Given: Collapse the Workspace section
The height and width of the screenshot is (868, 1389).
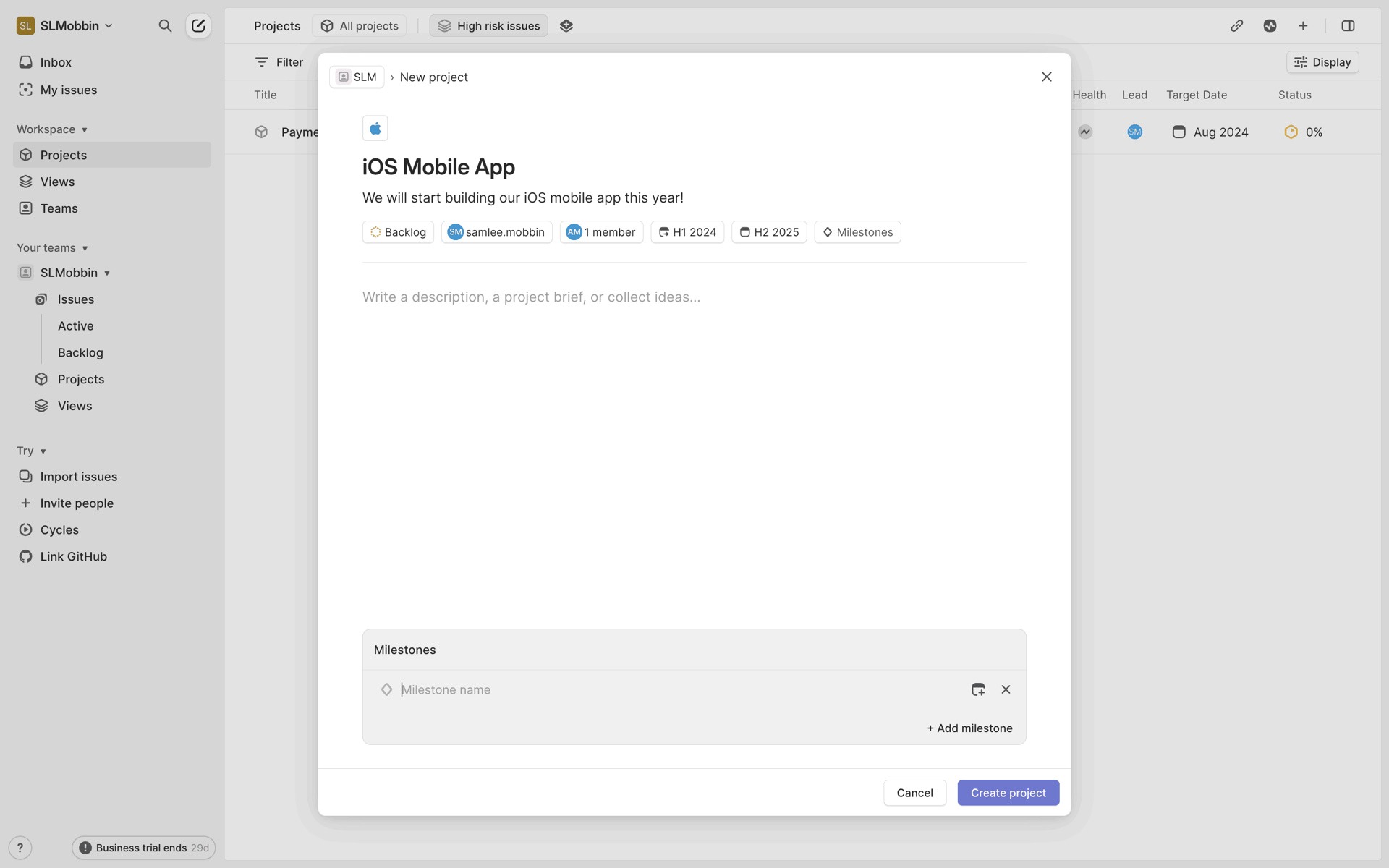Looking at the screenshot, I should coord(52,129).
